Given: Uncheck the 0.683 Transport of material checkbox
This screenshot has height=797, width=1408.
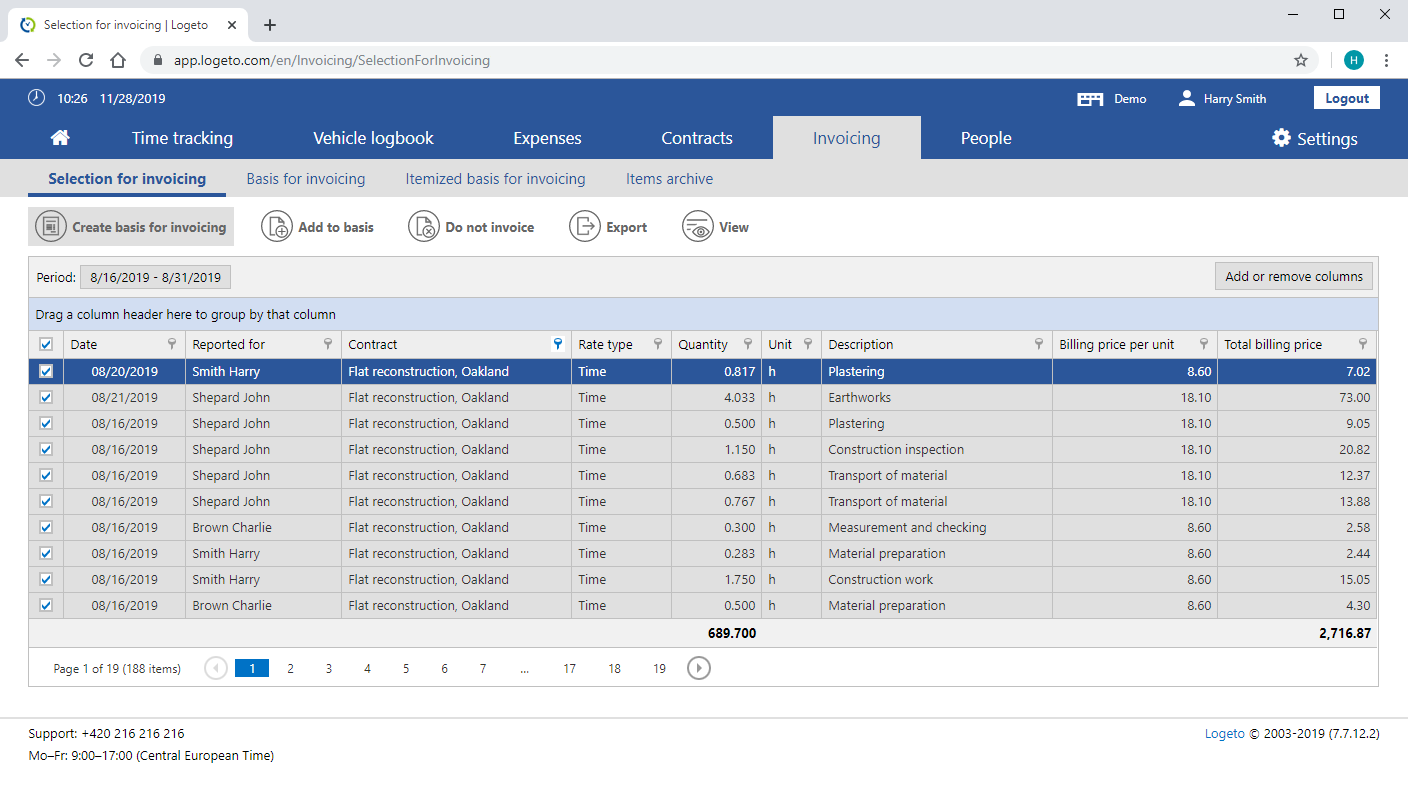Looking at the screenshot, I should tap(45, 475).
